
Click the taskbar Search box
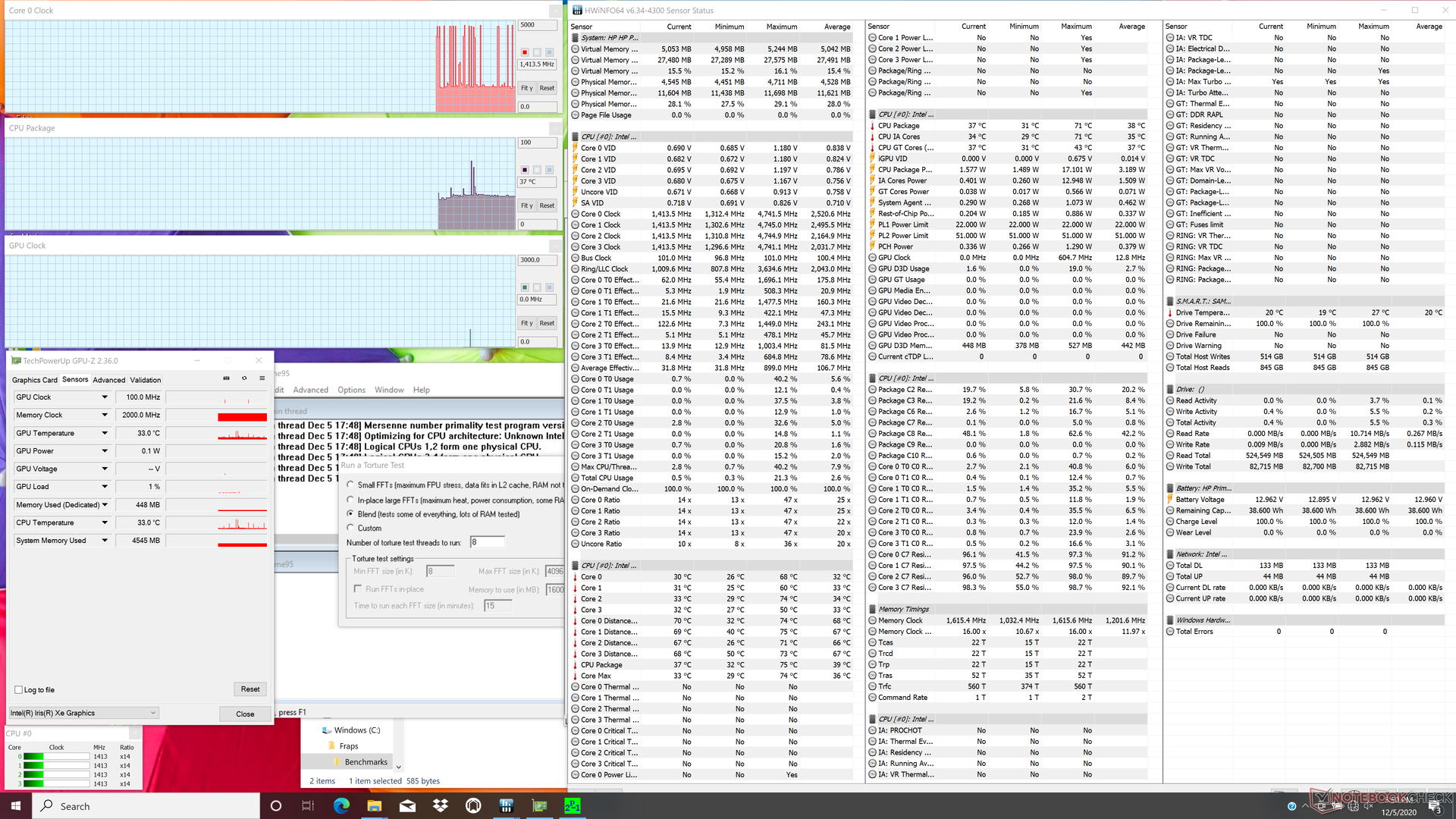[146, 805]
